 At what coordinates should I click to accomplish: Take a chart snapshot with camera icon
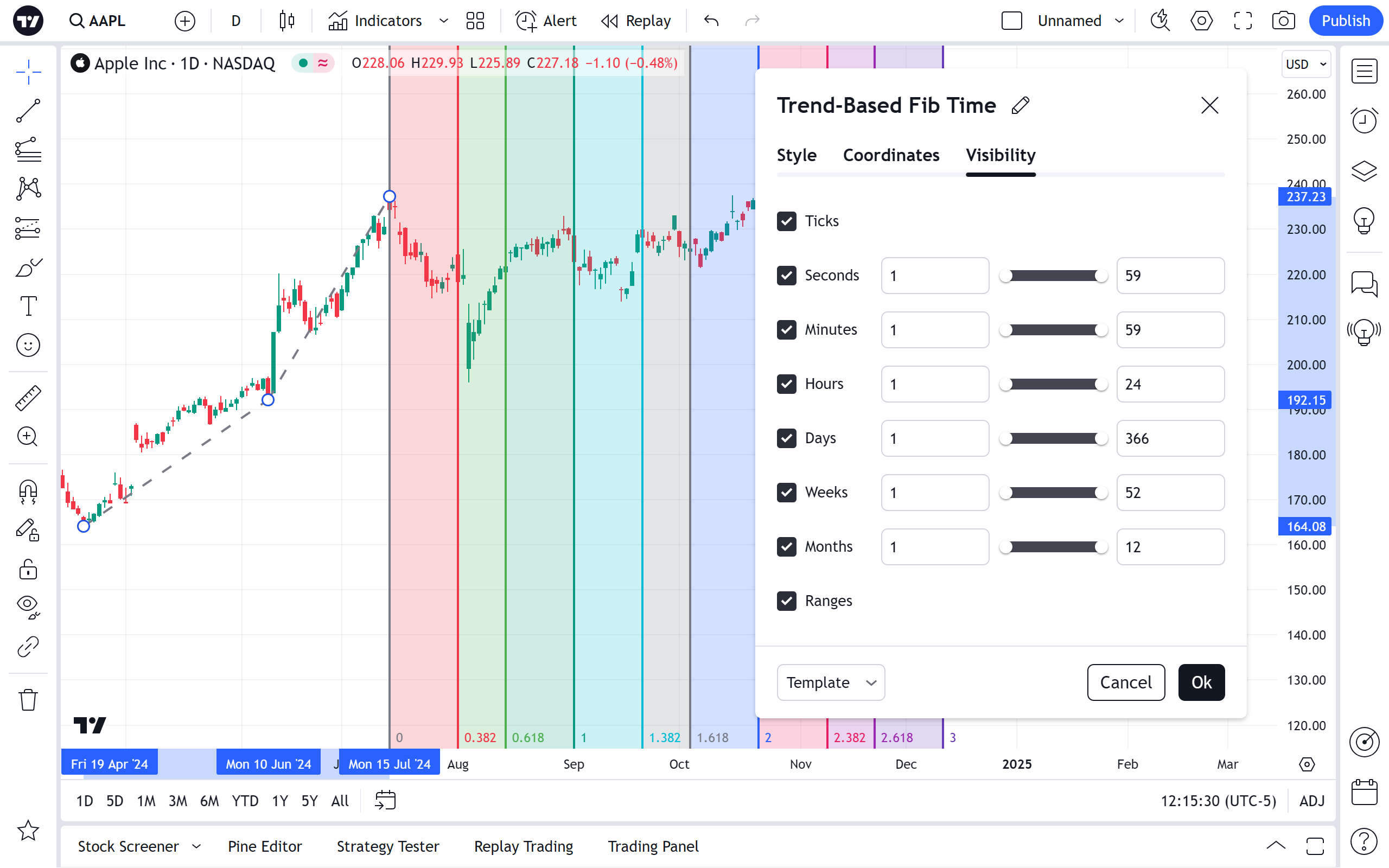click(x=1283, y=21)
